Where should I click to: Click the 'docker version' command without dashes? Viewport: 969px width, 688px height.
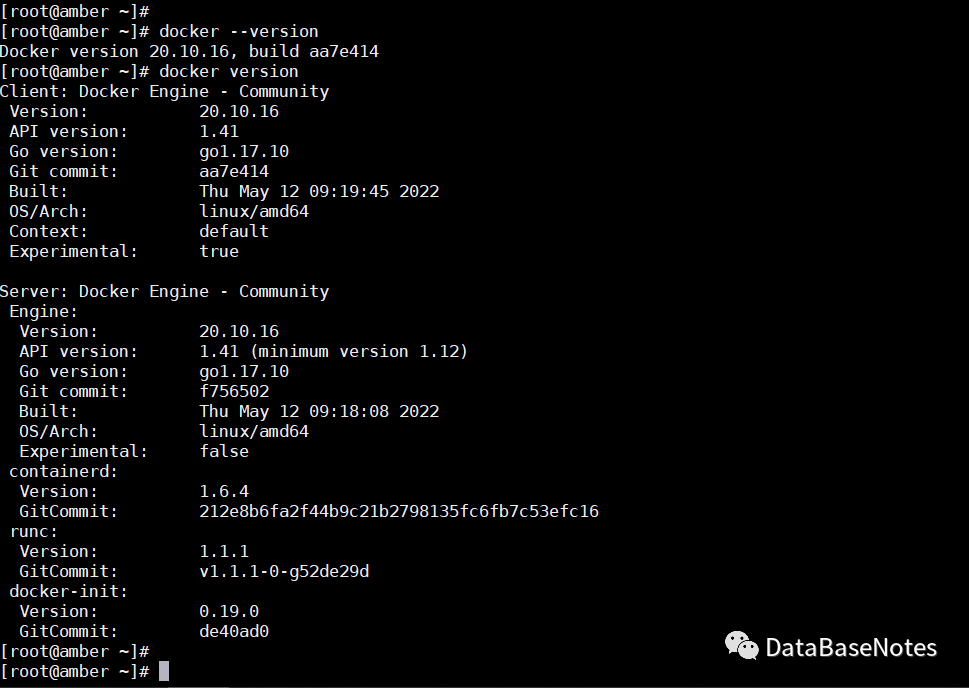[228, 71]
